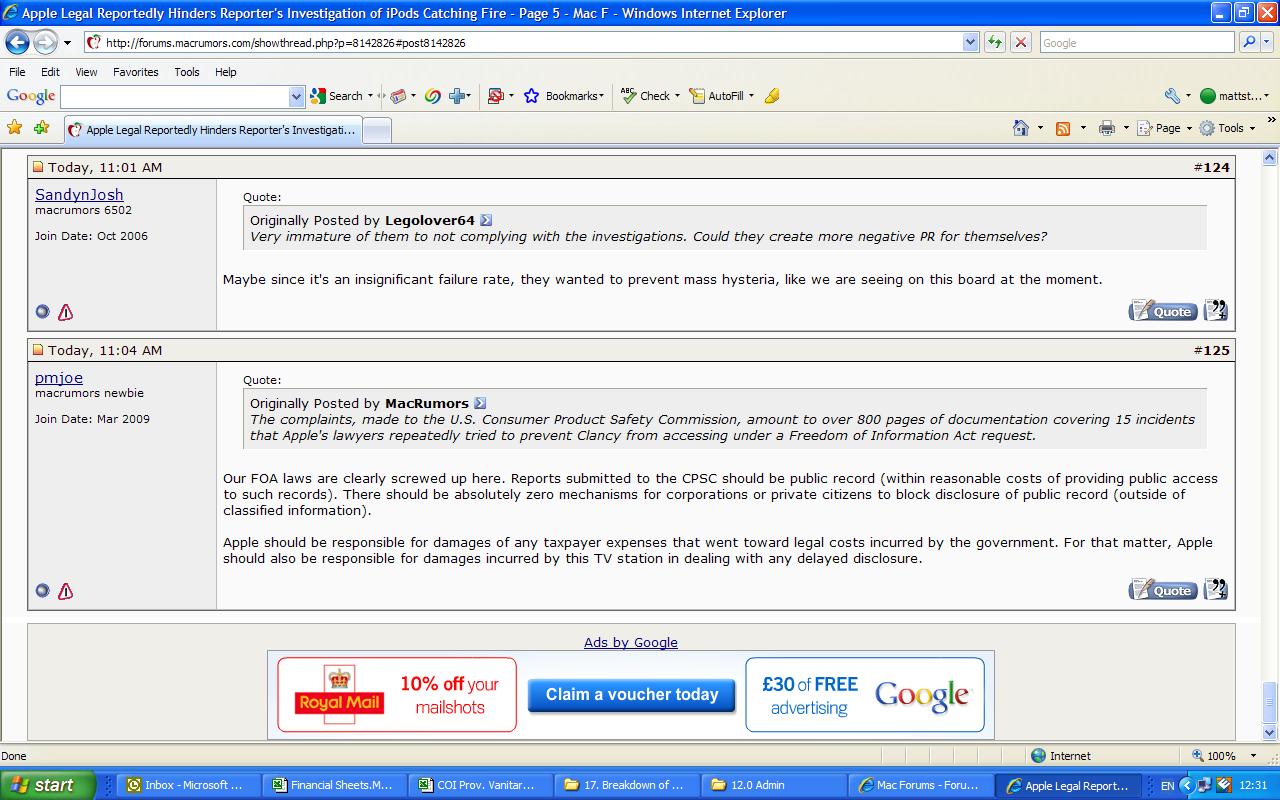
Task: Click the Google Toolbar wrench settings icon
Action: 1172,96
